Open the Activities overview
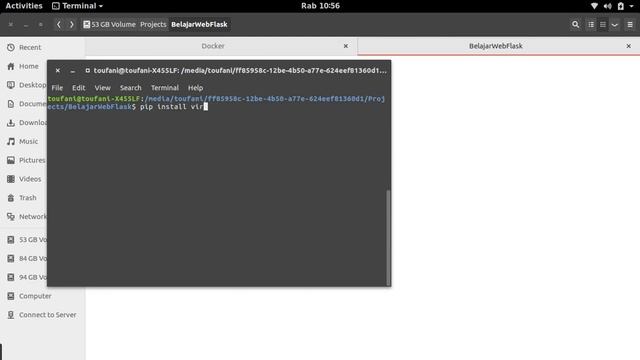The height and width of the screenshot is (360, 640). point(24,6)
